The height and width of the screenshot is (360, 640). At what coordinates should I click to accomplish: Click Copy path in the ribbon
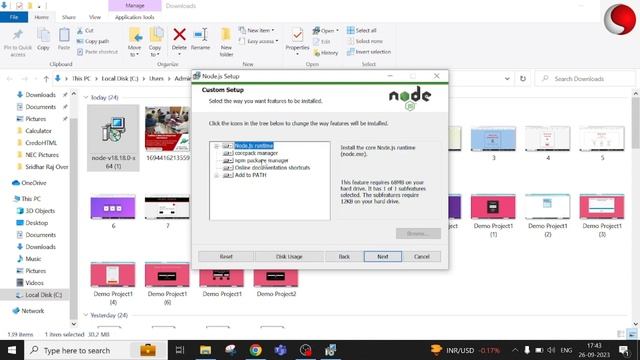93,41
